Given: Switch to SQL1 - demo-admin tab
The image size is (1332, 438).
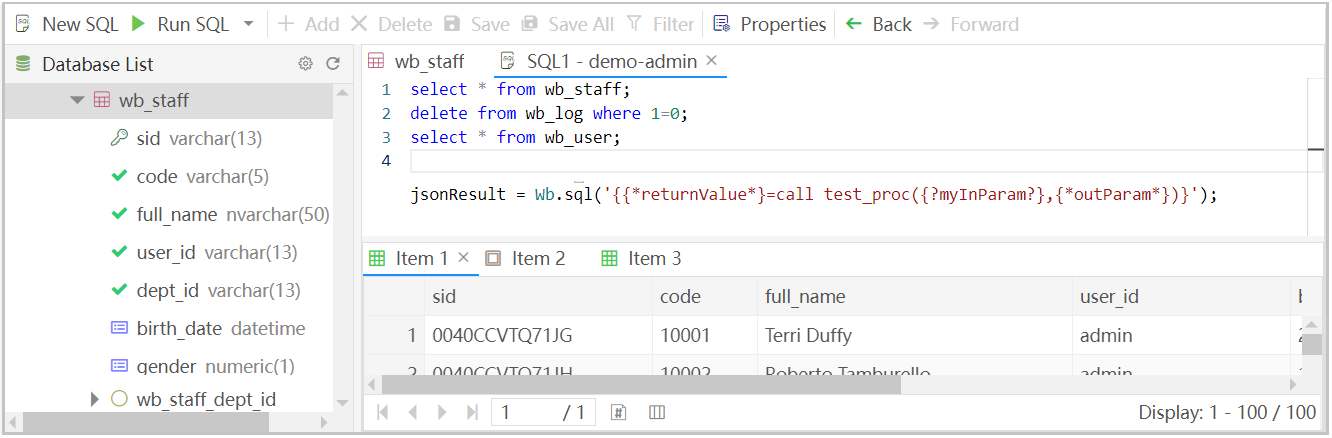Looking at the screenshot, I should (610, 61).
